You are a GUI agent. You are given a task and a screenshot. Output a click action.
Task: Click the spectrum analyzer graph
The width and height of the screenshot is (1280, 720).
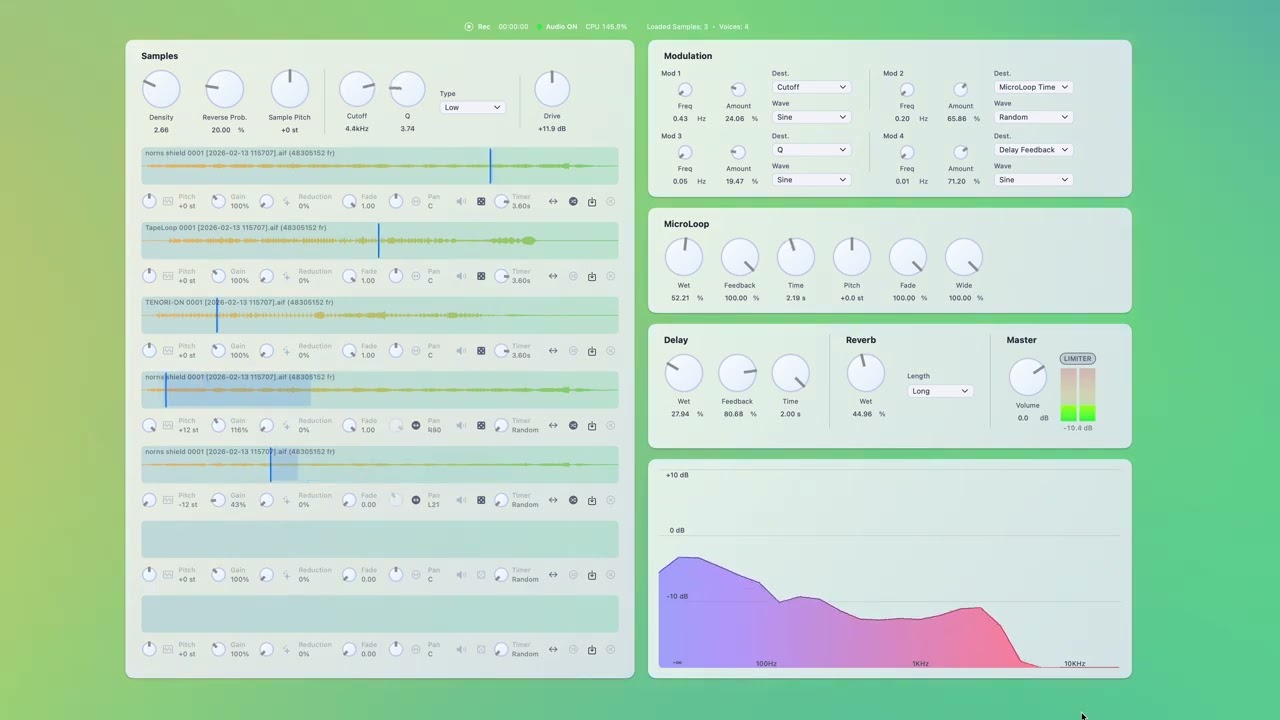coord(889,568)
